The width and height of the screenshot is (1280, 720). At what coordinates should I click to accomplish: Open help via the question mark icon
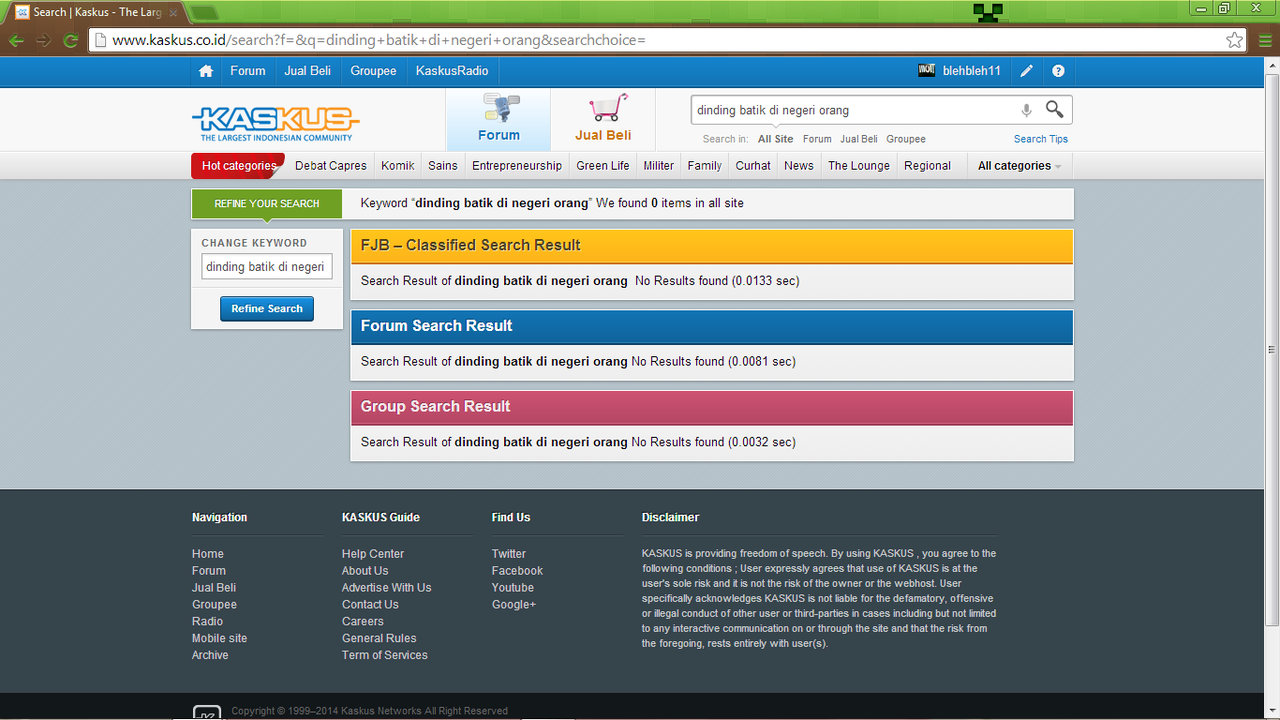pyautogui.click(x=1058, y=71)
